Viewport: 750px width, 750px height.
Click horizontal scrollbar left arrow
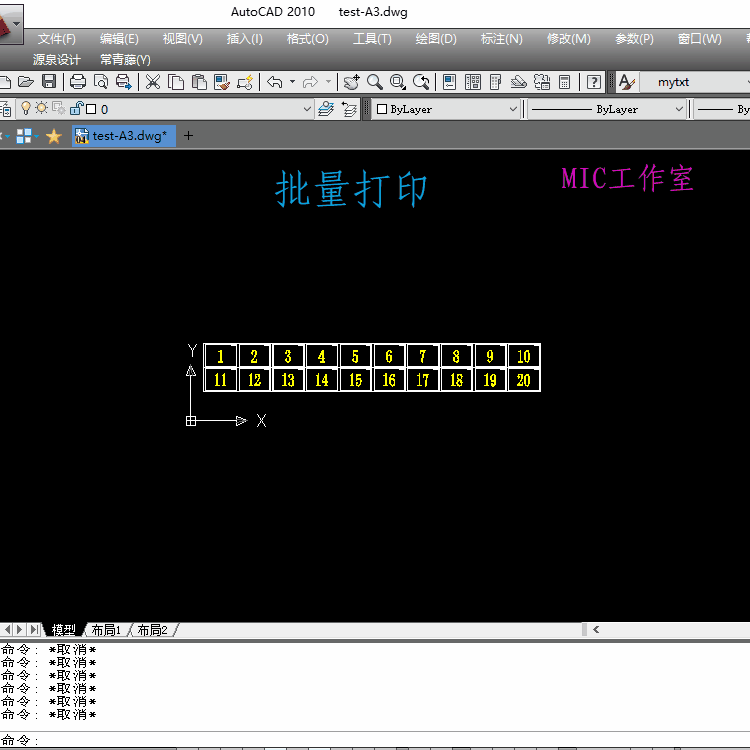(x=596, y=629)
